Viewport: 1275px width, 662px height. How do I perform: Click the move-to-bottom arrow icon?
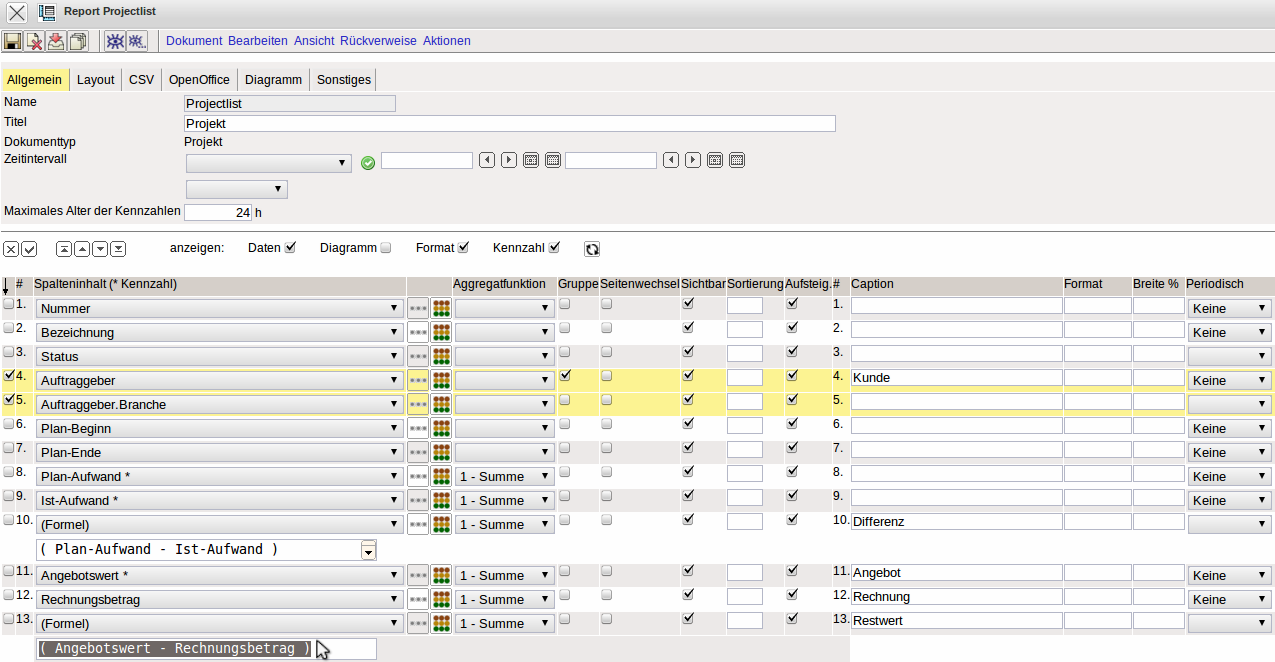[x=118, y=249]
